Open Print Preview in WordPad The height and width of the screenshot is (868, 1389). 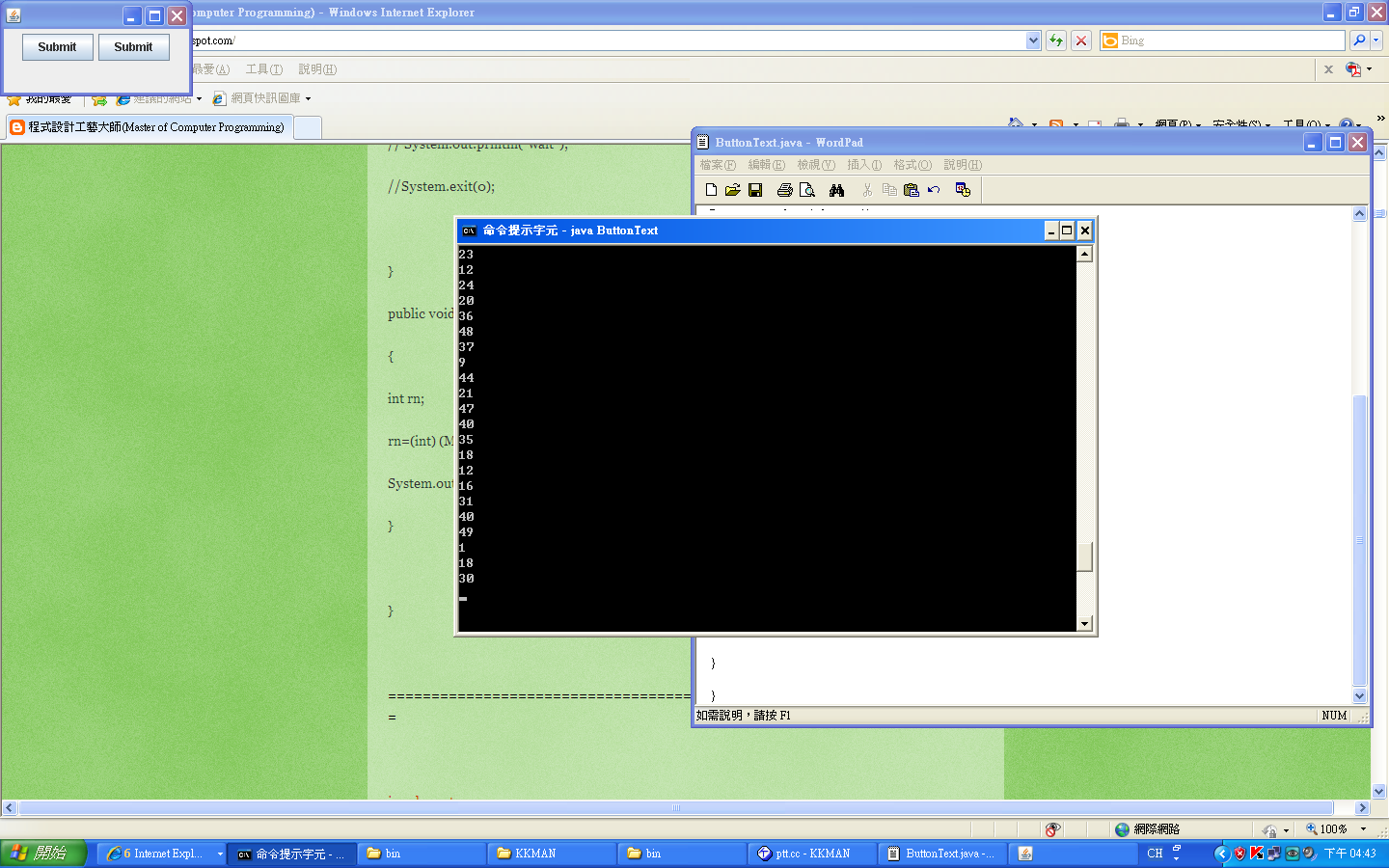point(807,189)
